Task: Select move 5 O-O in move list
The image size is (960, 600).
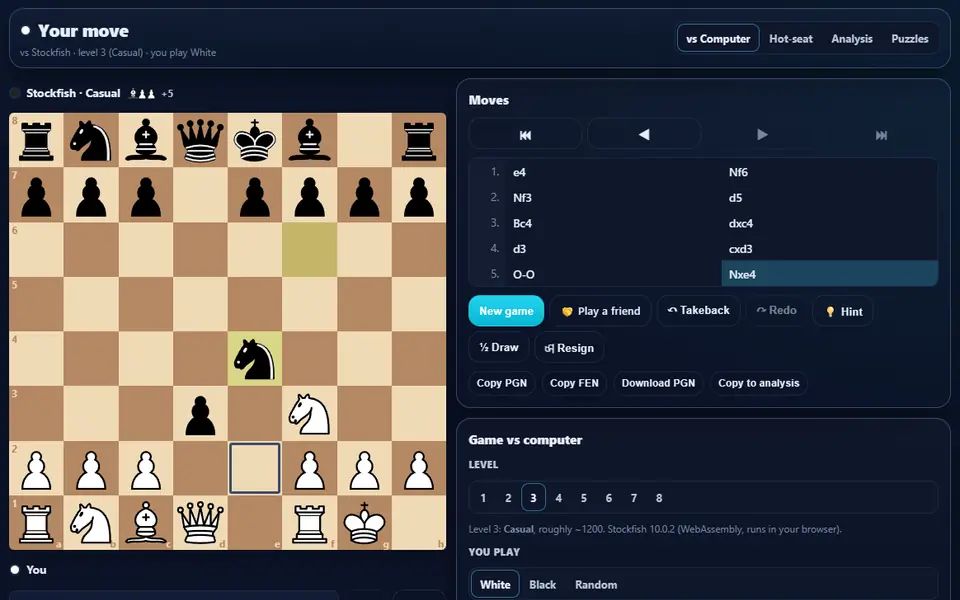Action: 613,274
